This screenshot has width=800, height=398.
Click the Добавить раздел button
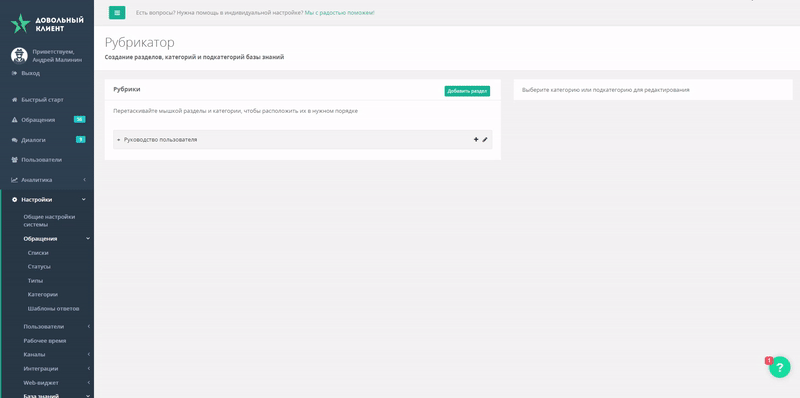click(467, 91)
